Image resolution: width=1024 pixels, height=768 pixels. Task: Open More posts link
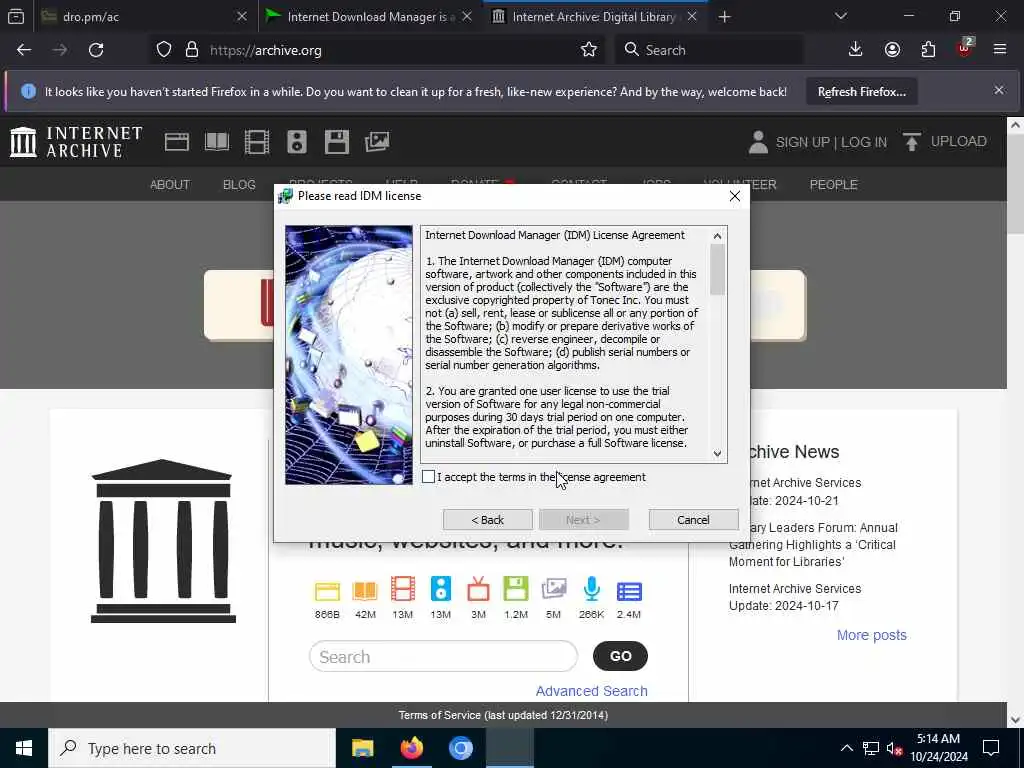coord(872,635)
